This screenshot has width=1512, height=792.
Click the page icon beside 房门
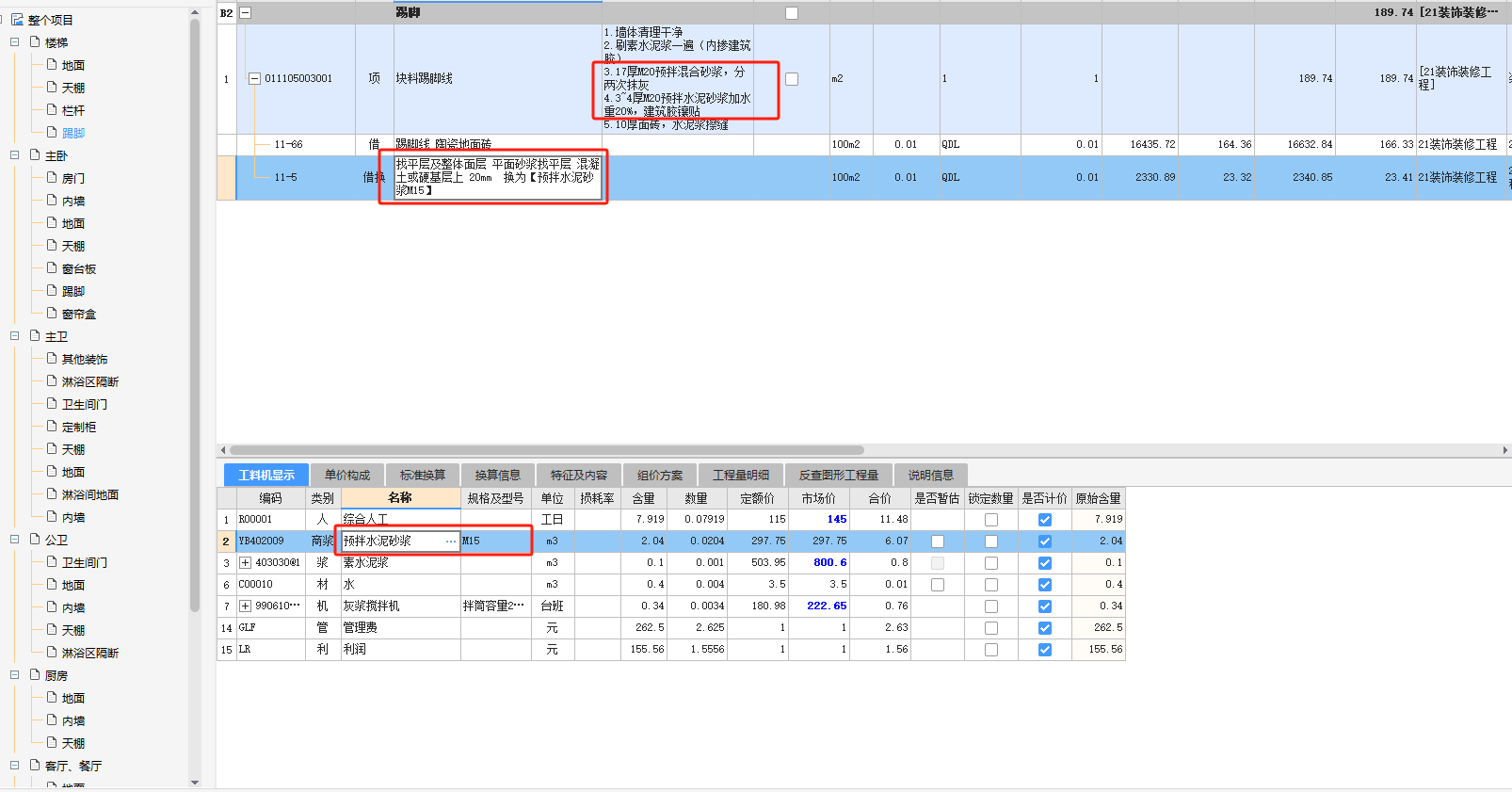pyautogui.click(x=52, y=177)
